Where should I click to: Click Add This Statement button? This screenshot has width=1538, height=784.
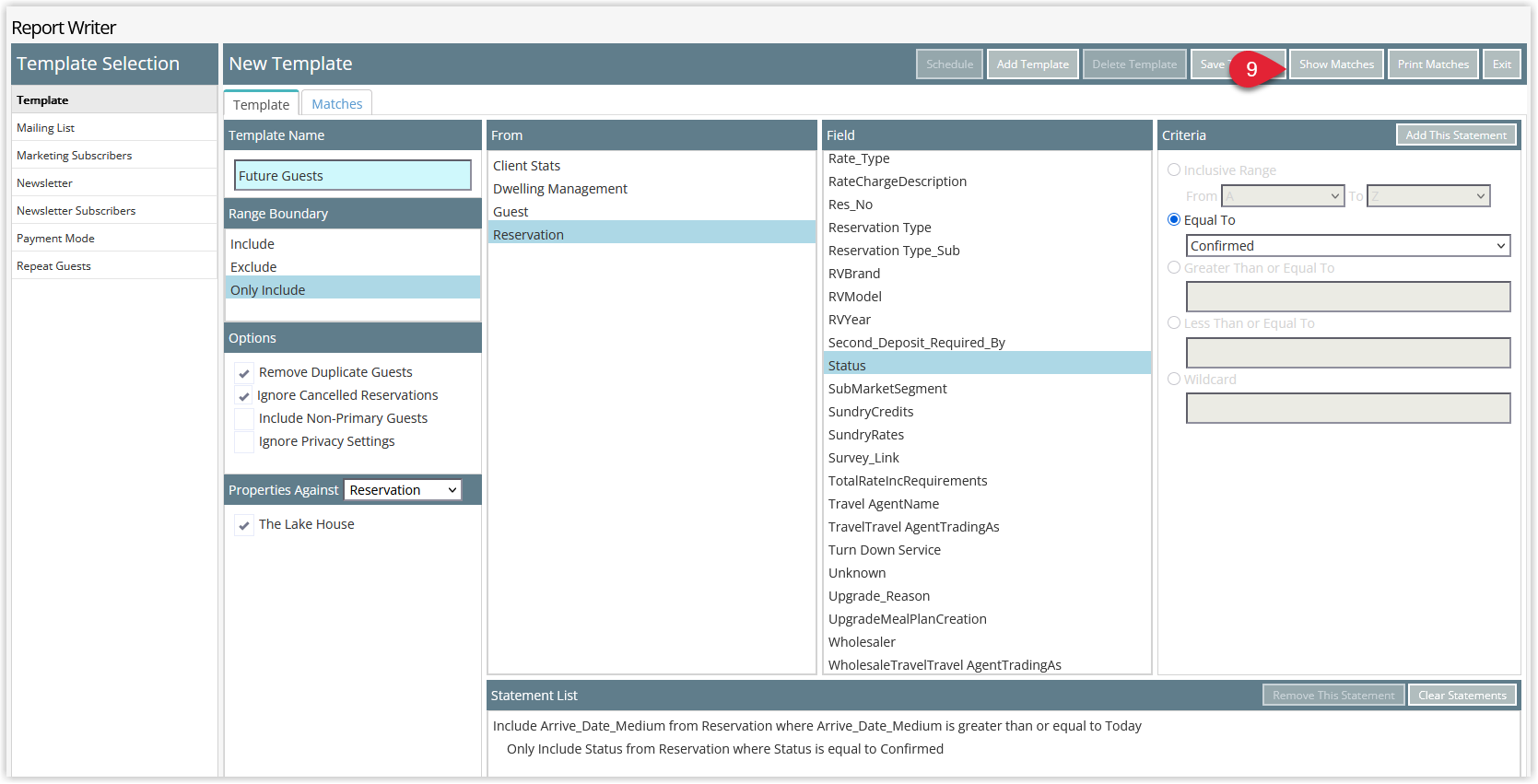tap(1456, 135)
